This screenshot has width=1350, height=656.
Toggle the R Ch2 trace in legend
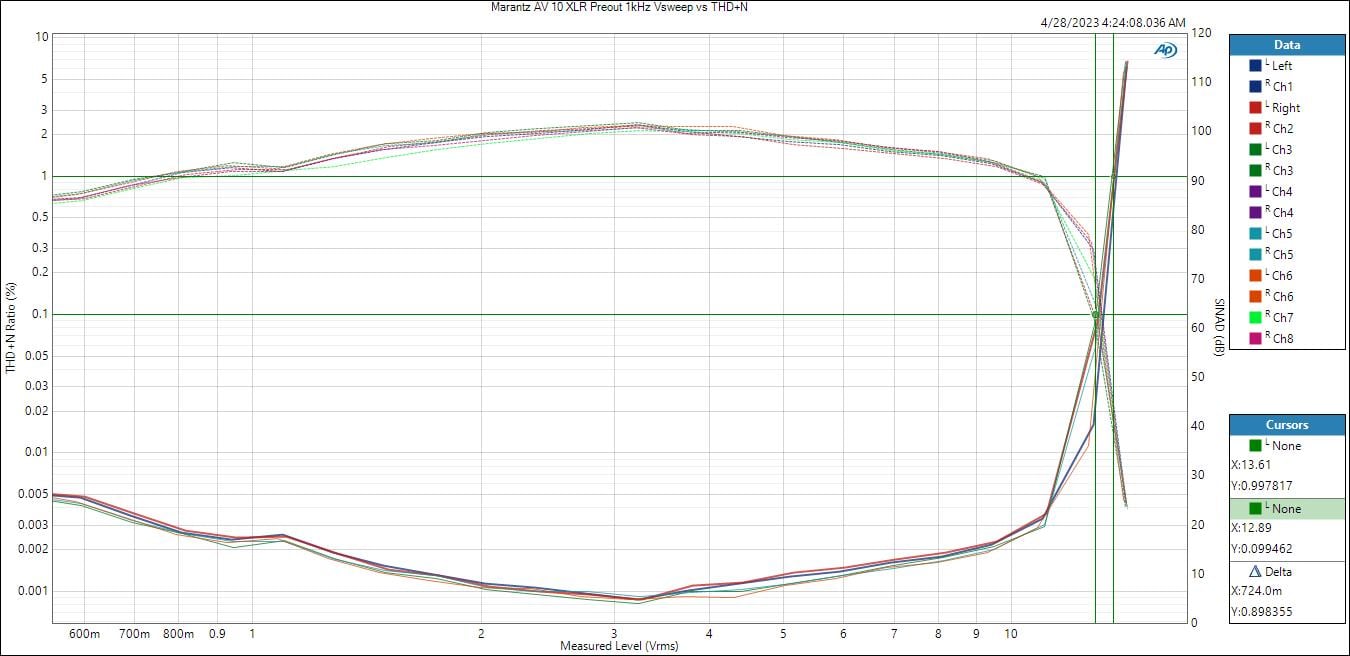point(1282,129)
